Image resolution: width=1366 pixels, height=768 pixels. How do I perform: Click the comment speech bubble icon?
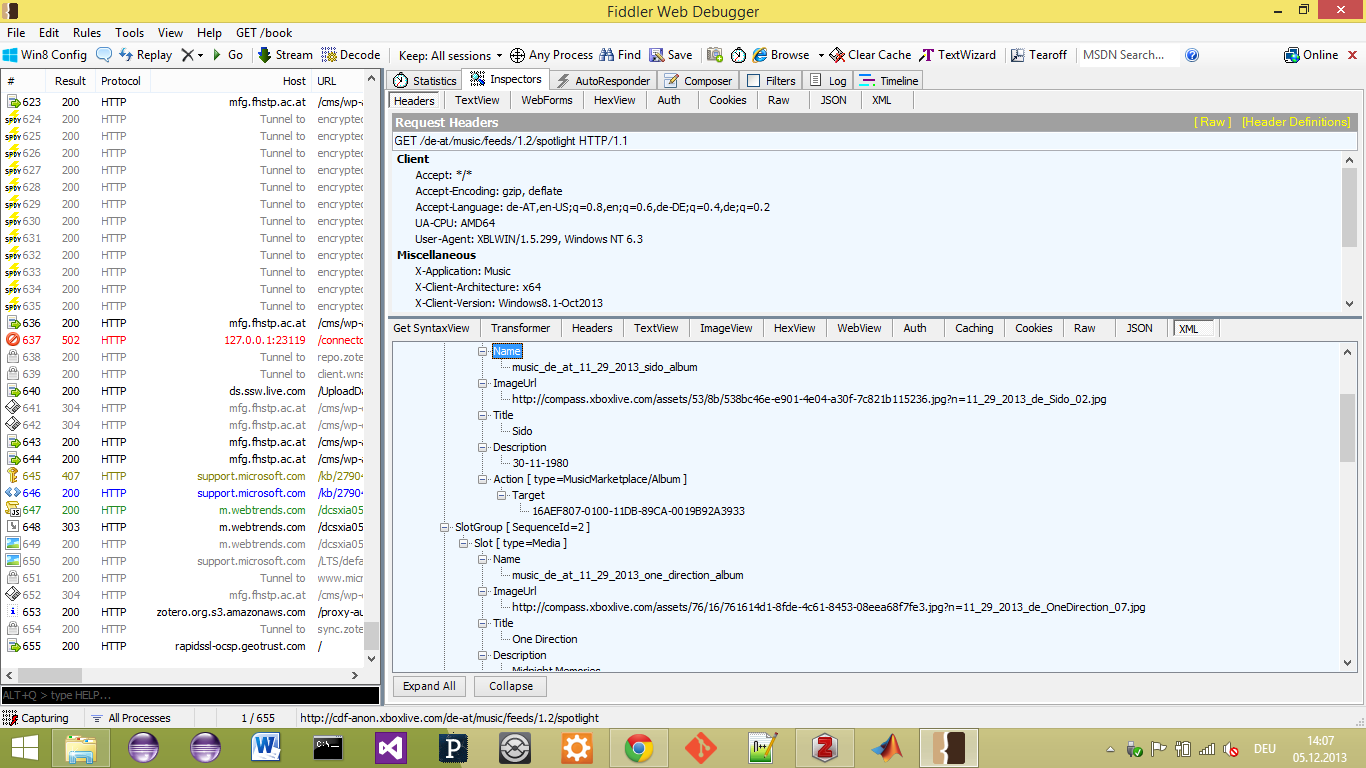(104, 55)
